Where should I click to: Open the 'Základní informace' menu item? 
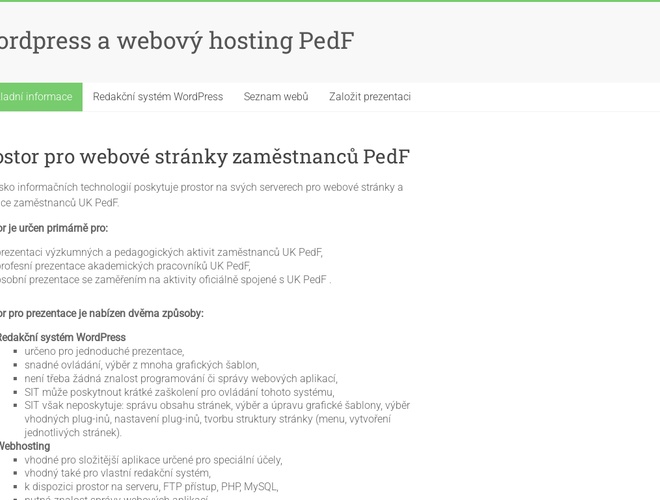coord(37,97)
